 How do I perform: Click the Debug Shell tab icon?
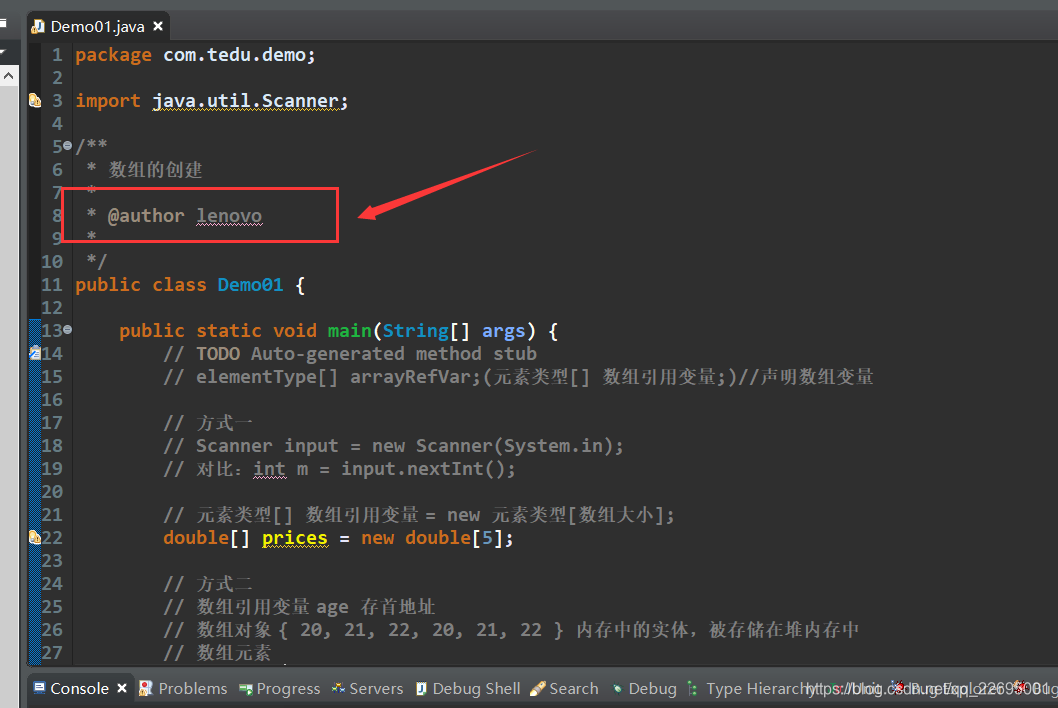coord(421,688)
